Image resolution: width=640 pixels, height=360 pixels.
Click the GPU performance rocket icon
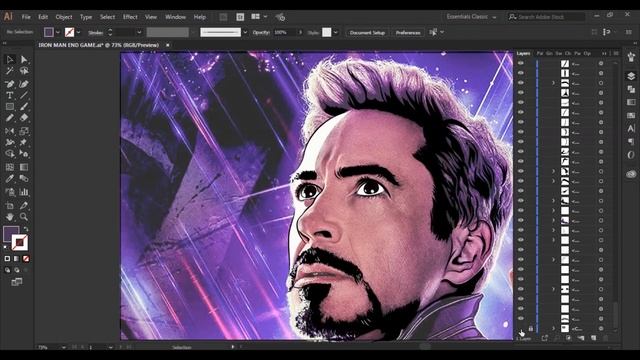pyautogui.click(x=280, y=17)
